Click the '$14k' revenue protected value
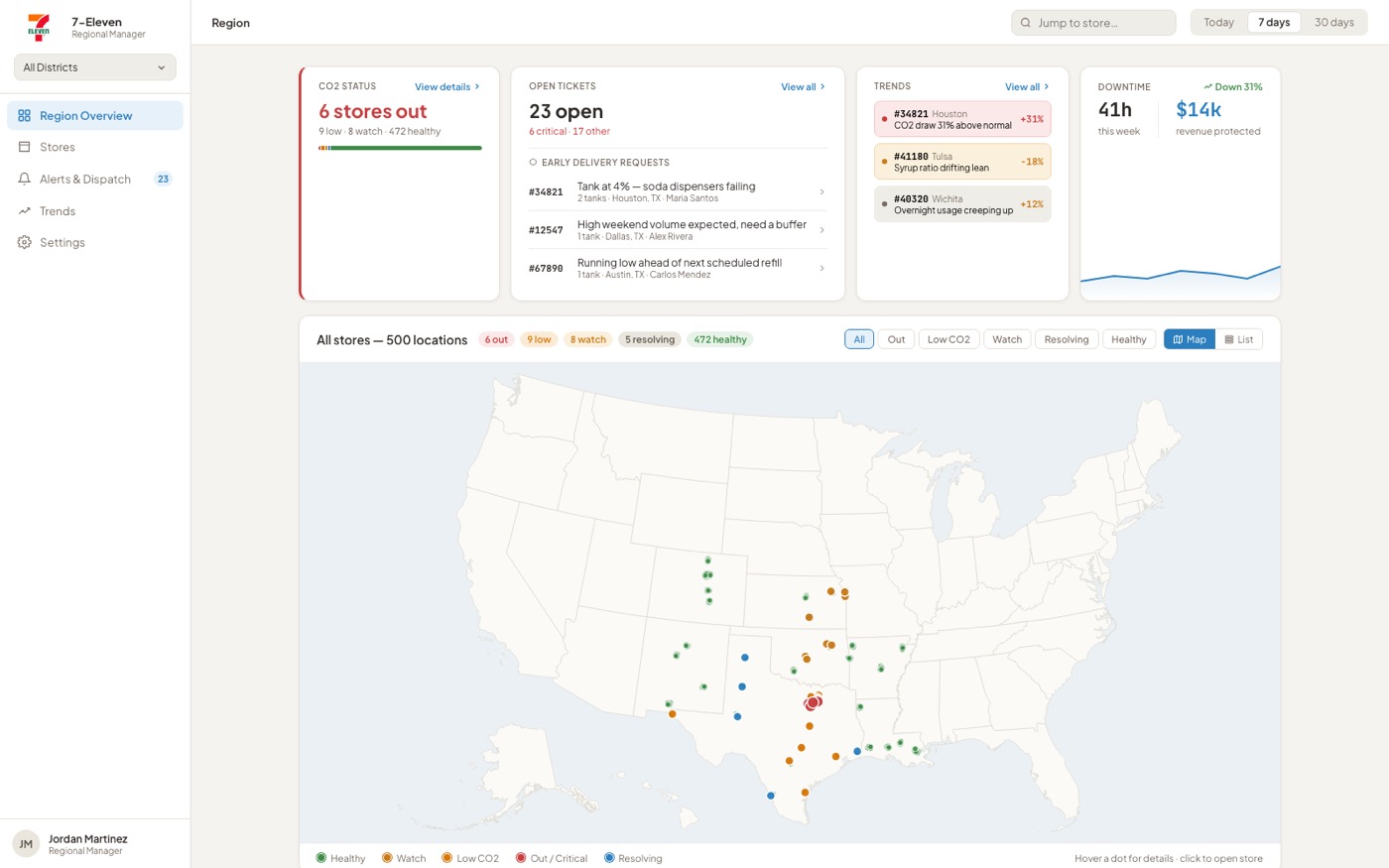The height and width of the screenshot is (868, 1389). [x=1199, y=109]
